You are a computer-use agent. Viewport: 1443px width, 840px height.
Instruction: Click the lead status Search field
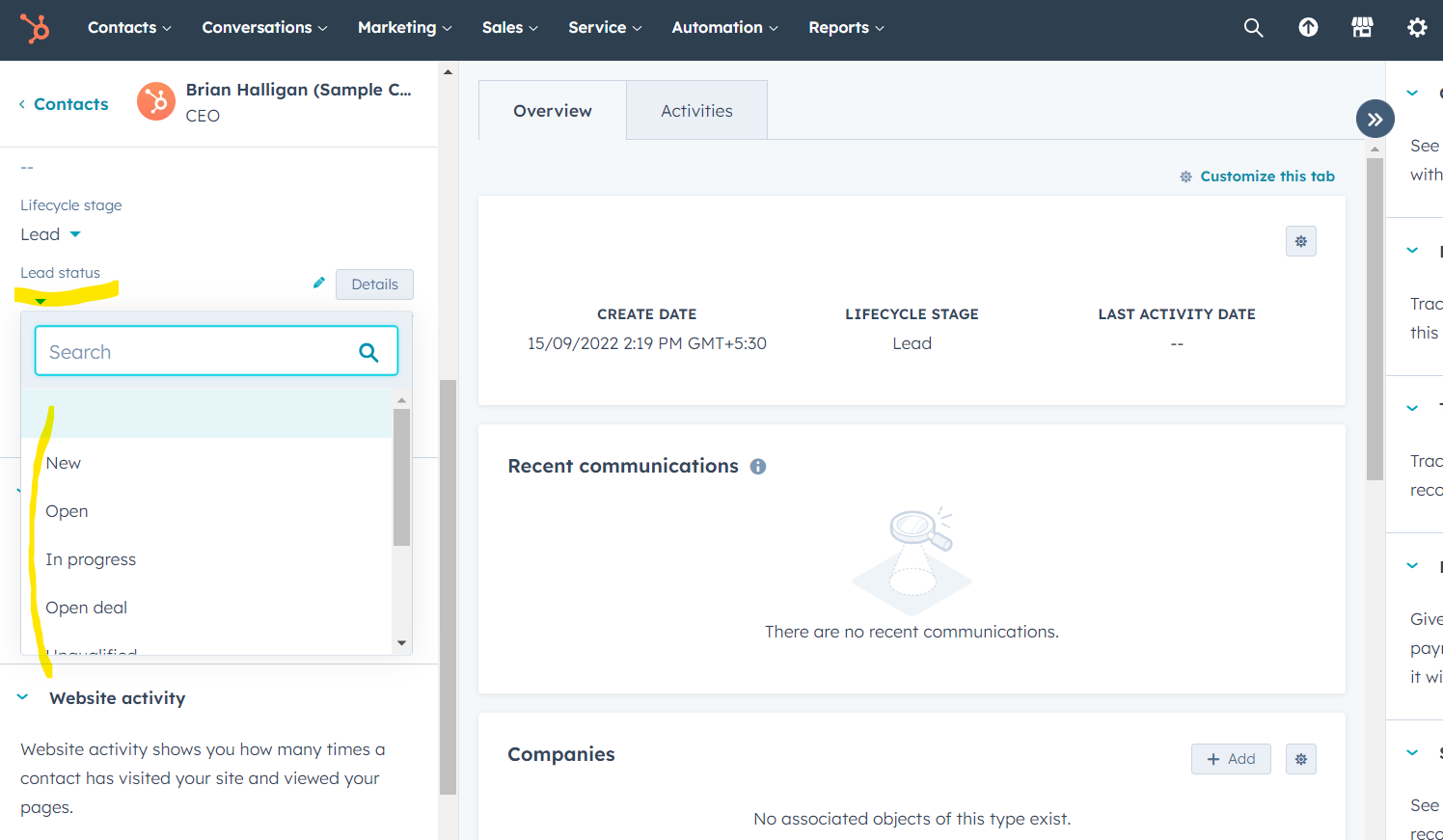point(216,351)
